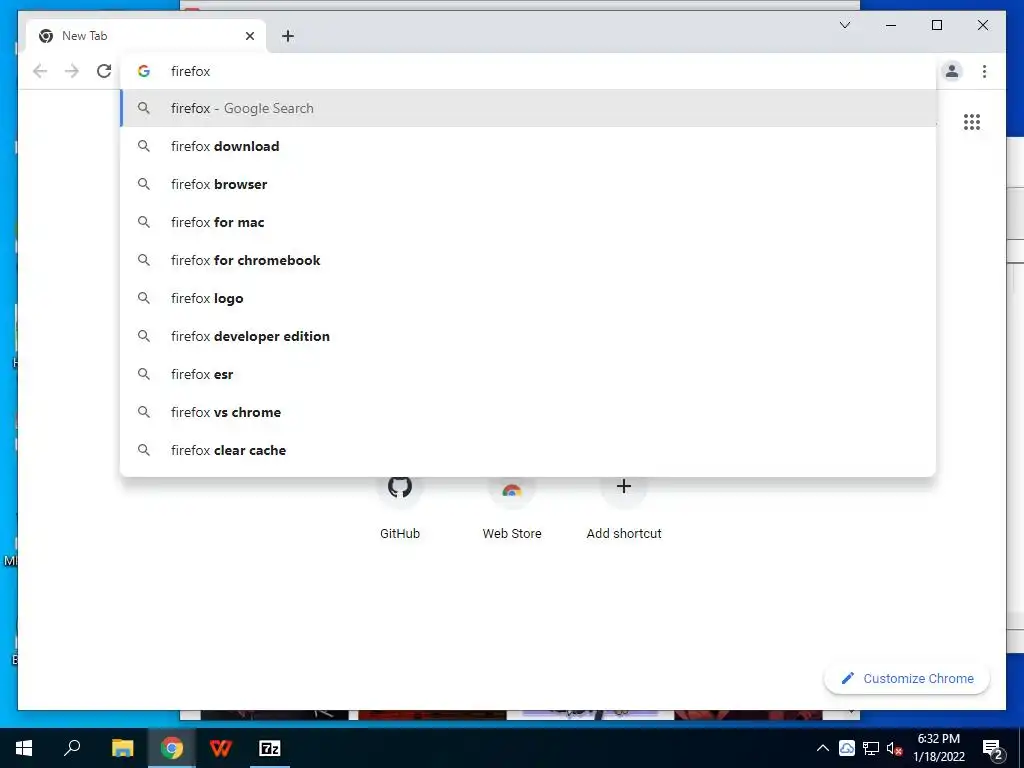Click the cloud tray icon

pos(847,748)
